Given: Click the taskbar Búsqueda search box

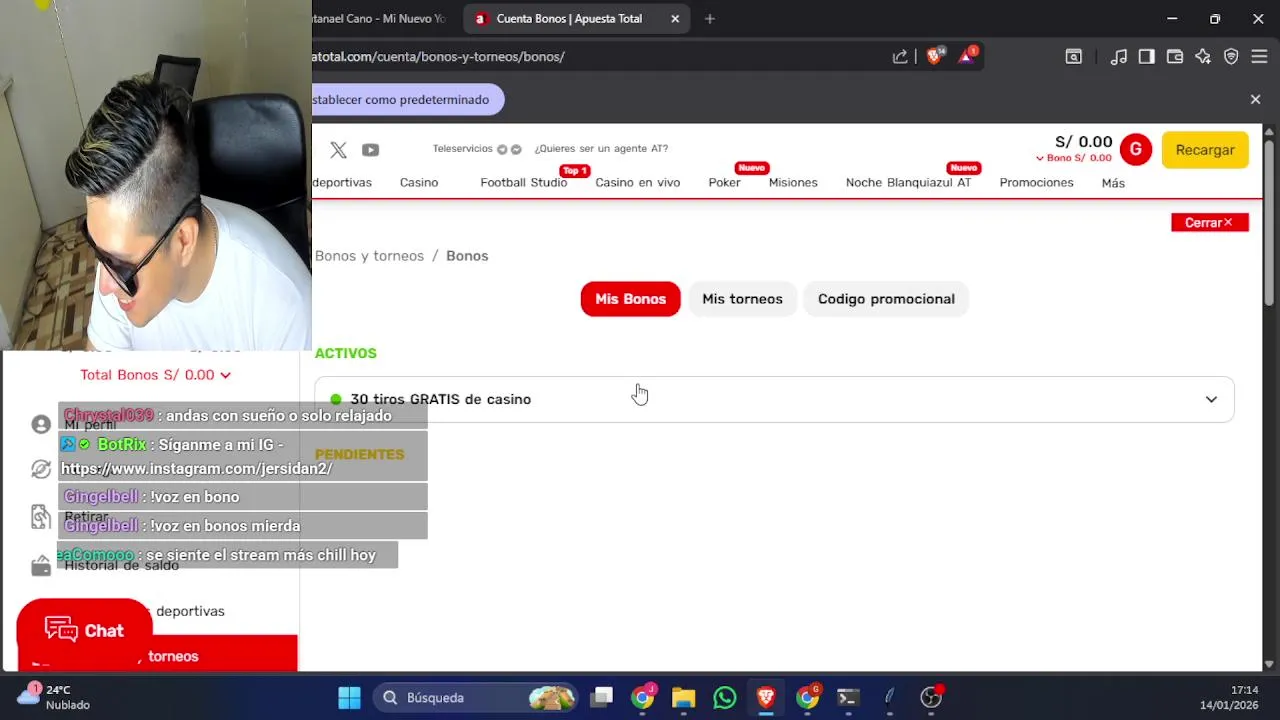Looking at the screenshot, I should tap(476, 697).
